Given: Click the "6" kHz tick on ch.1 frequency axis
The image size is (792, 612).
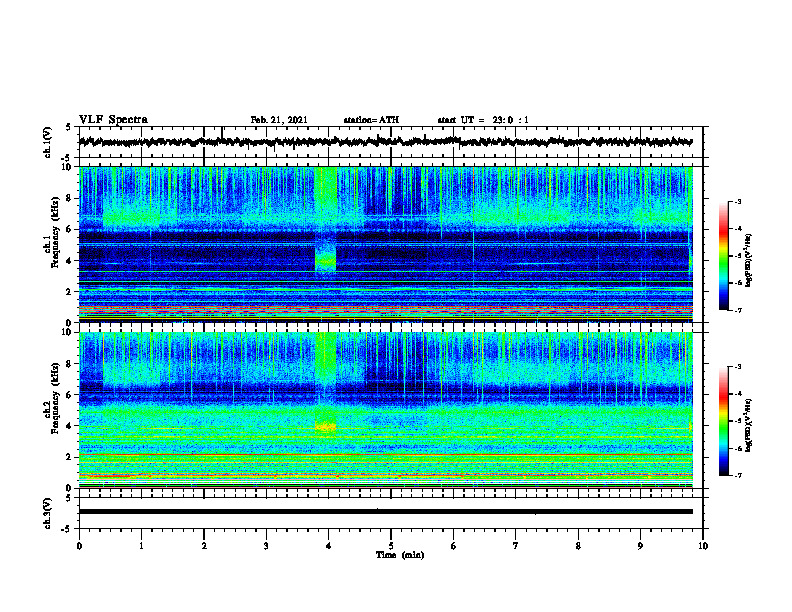Looking at the screenshot, I should [69, 229].
